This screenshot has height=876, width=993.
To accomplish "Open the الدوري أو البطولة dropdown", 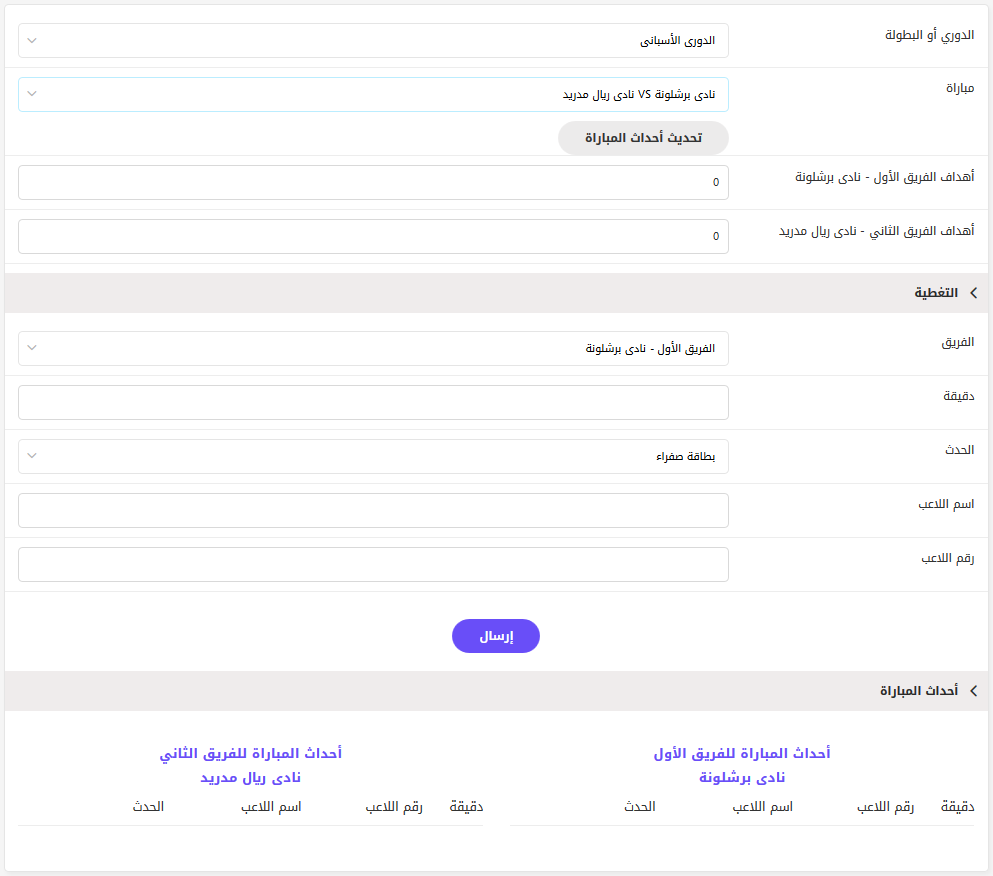I will (x=373, y=41).
